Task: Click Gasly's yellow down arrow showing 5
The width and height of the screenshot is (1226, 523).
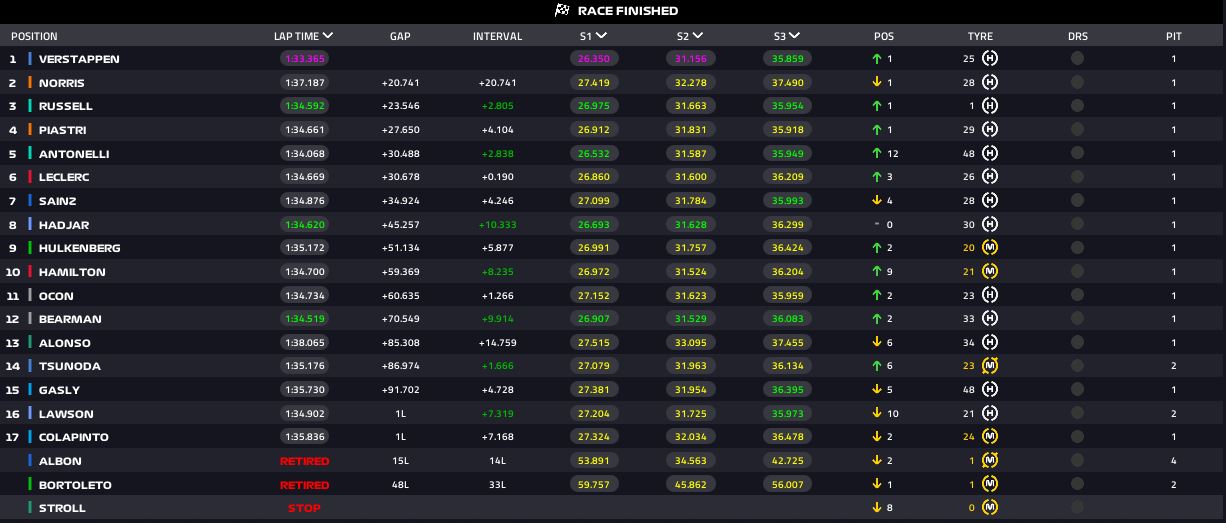Action: click(877, 390)
